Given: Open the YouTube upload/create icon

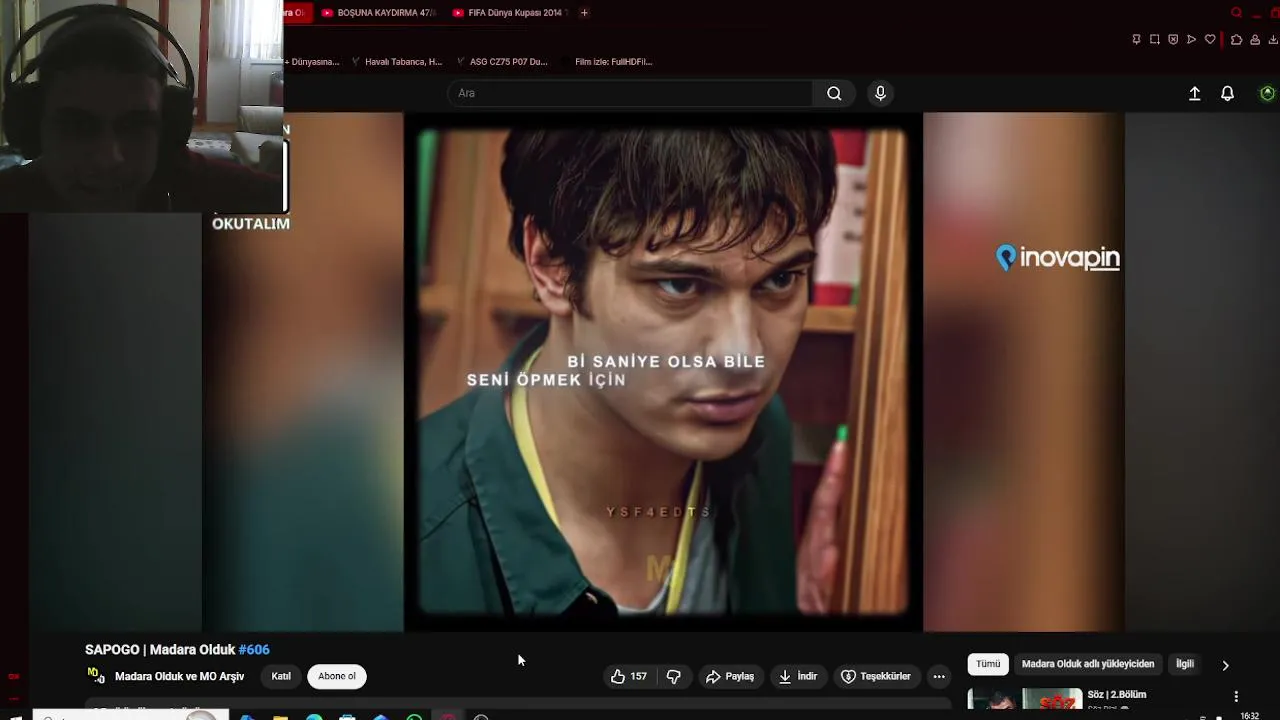Looking at the screenshot, I should [x=1194, y=93].
